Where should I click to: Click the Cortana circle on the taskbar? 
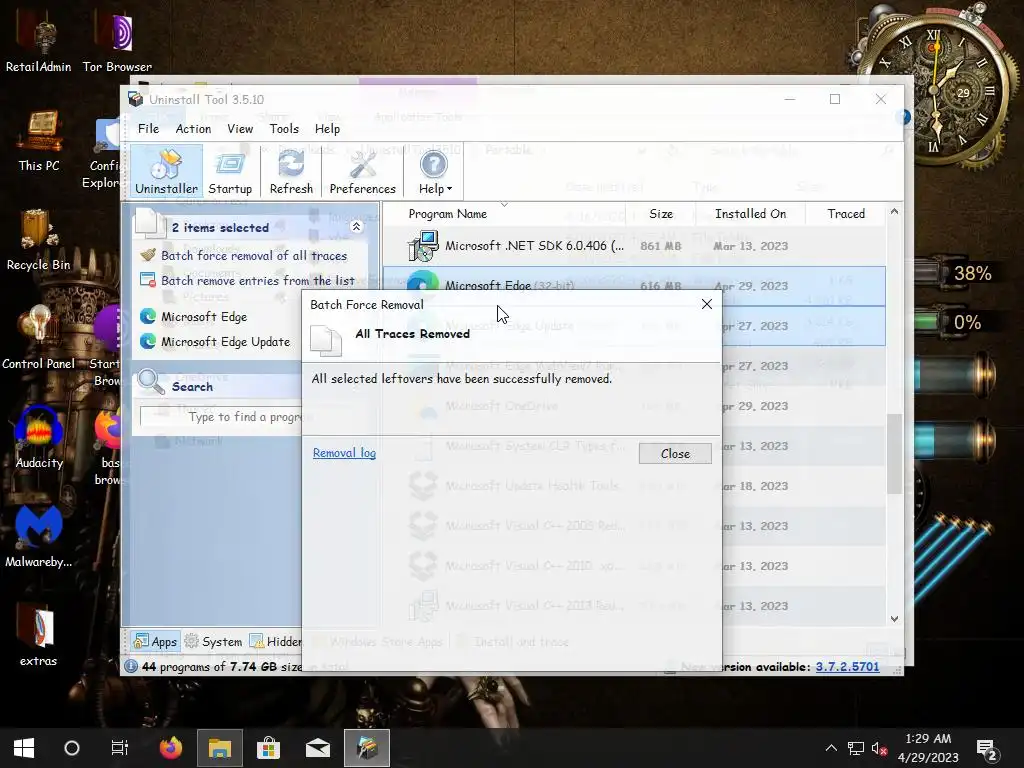pos(72,748)
